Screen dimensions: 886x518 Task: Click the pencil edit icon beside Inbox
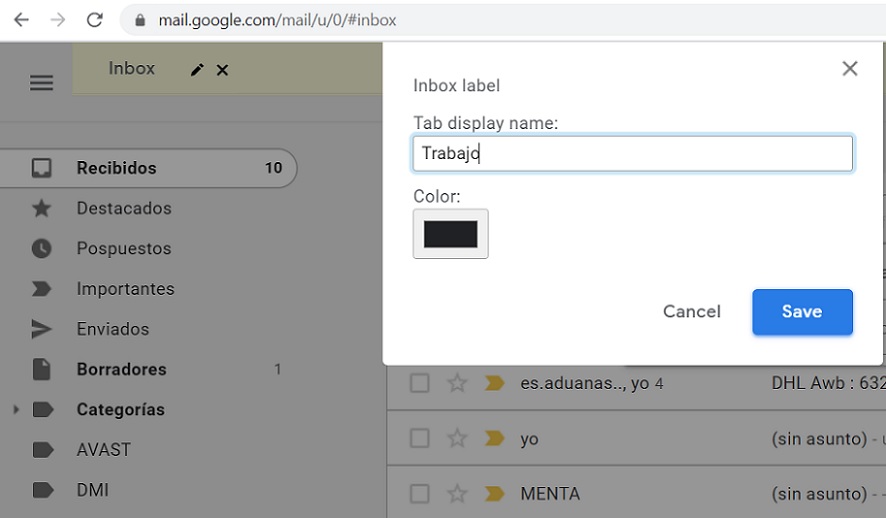(197, 69)
